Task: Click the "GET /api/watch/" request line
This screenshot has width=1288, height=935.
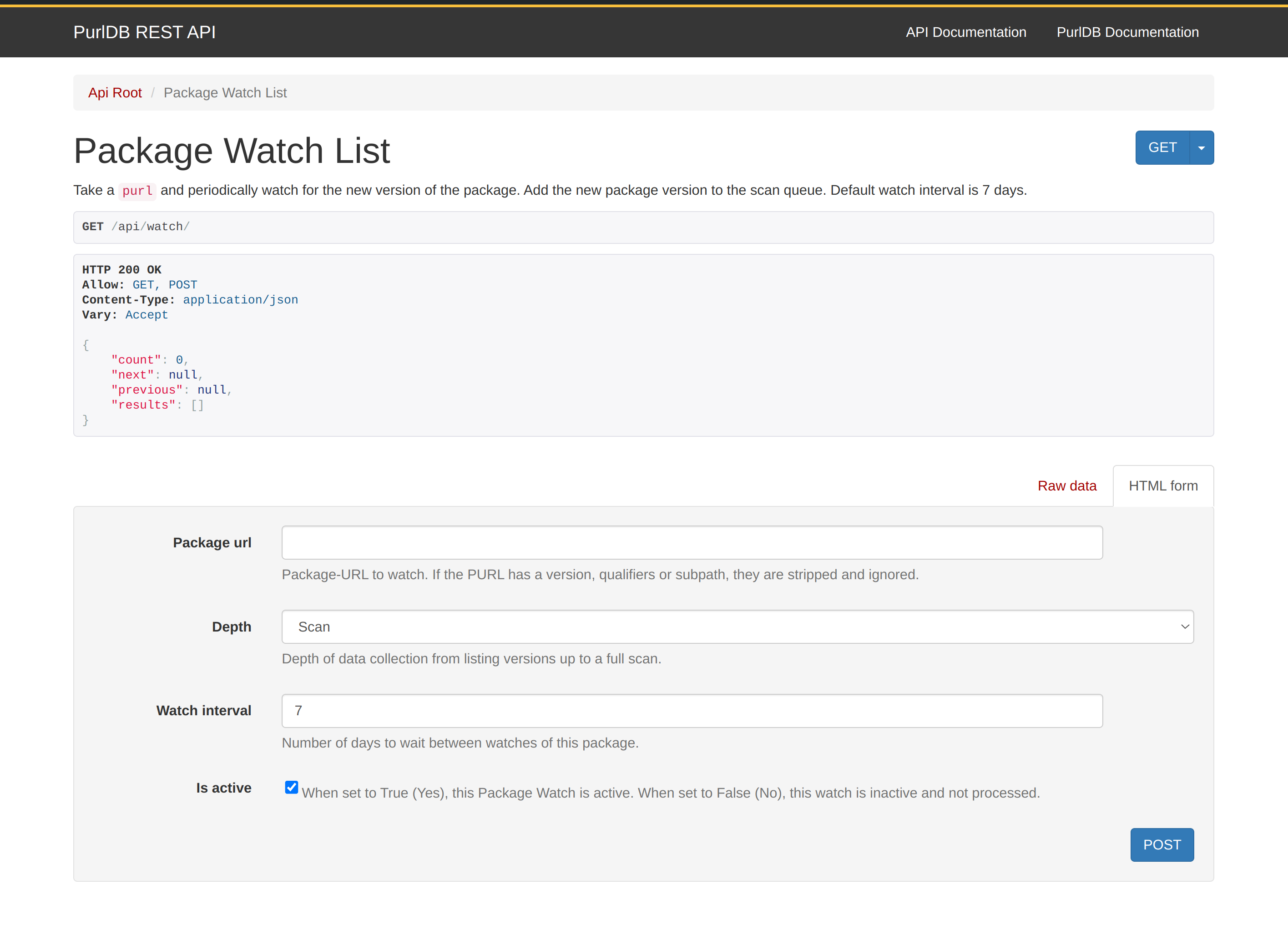Action: 136,227
